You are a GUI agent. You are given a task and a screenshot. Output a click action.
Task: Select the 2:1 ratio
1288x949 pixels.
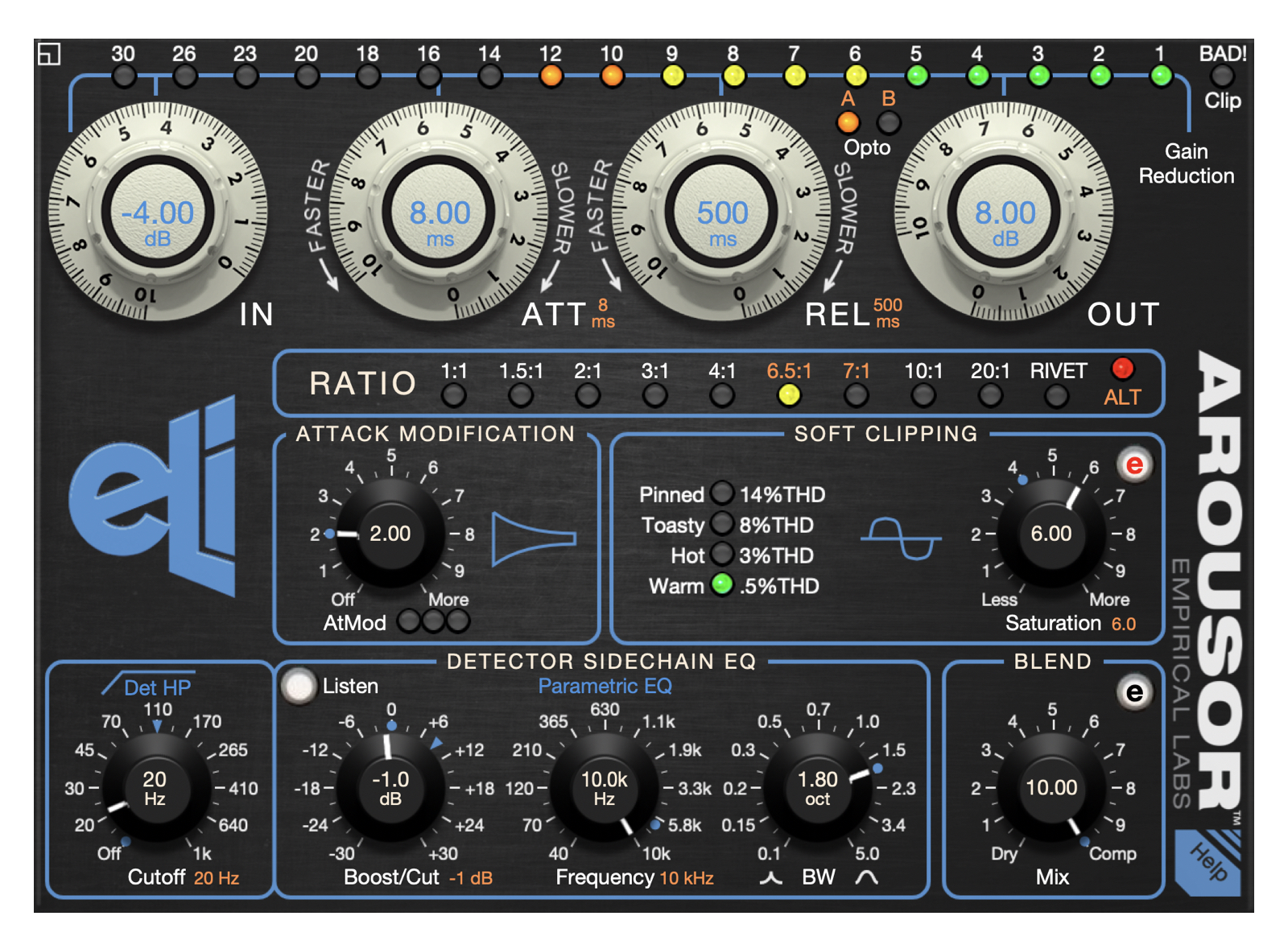588,395
